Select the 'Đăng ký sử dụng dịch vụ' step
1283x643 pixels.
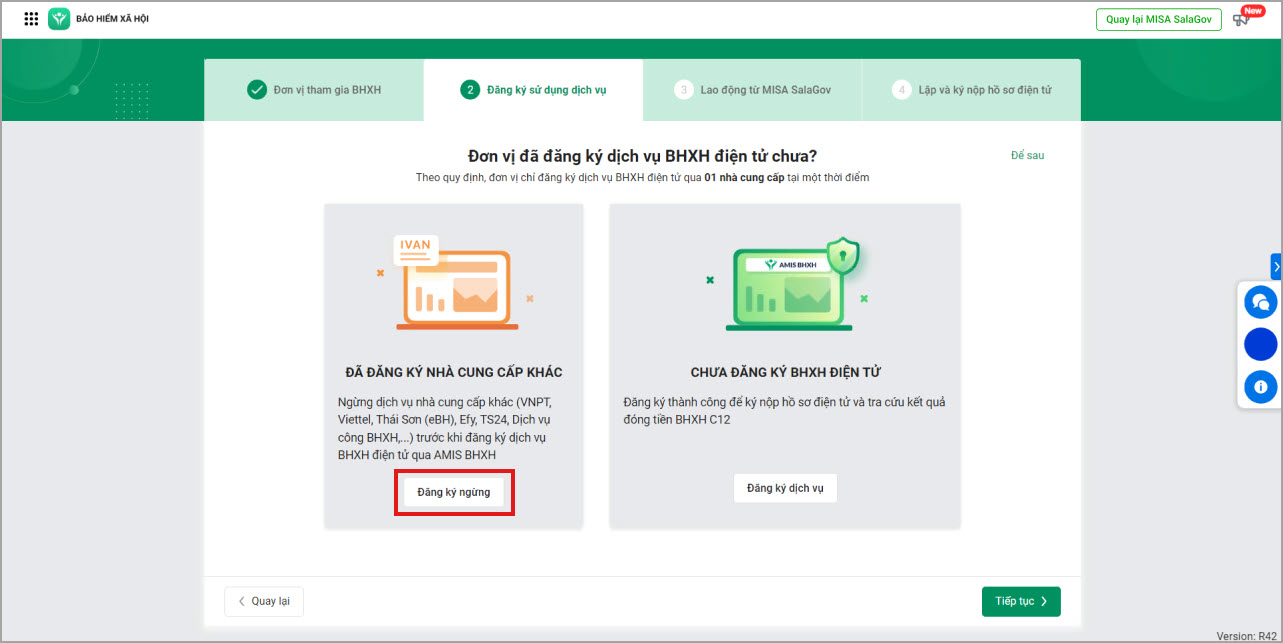point(546,90)
